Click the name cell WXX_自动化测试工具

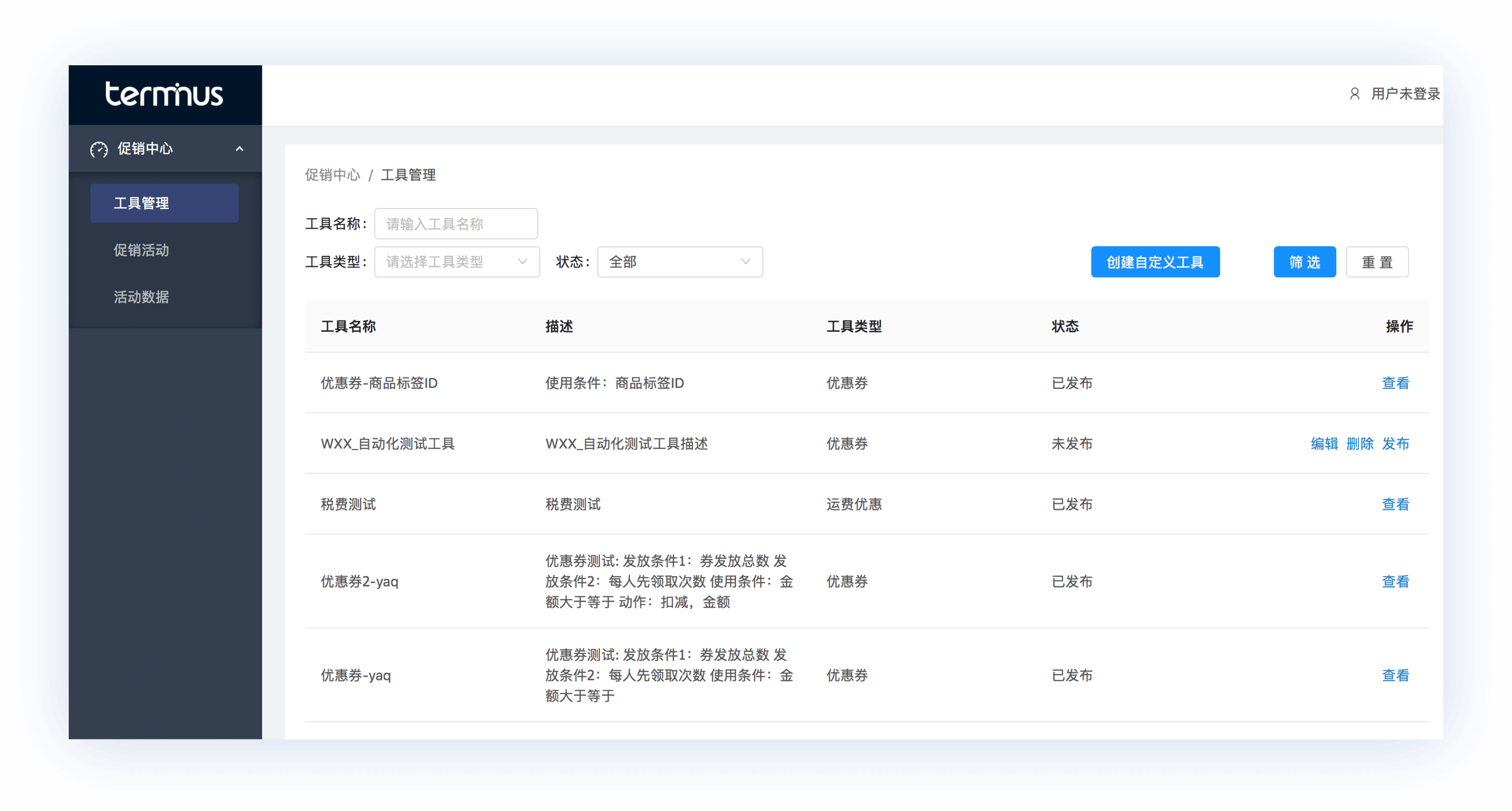click(x=387, y=444)
